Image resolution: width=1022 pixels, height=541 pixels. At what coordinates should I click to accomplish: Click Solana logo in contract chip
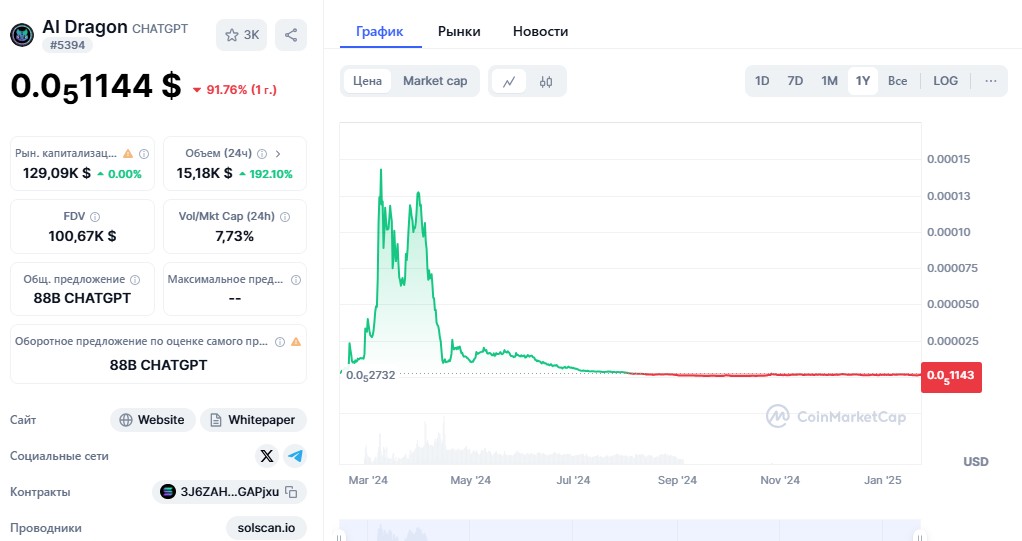click(168, 492)
